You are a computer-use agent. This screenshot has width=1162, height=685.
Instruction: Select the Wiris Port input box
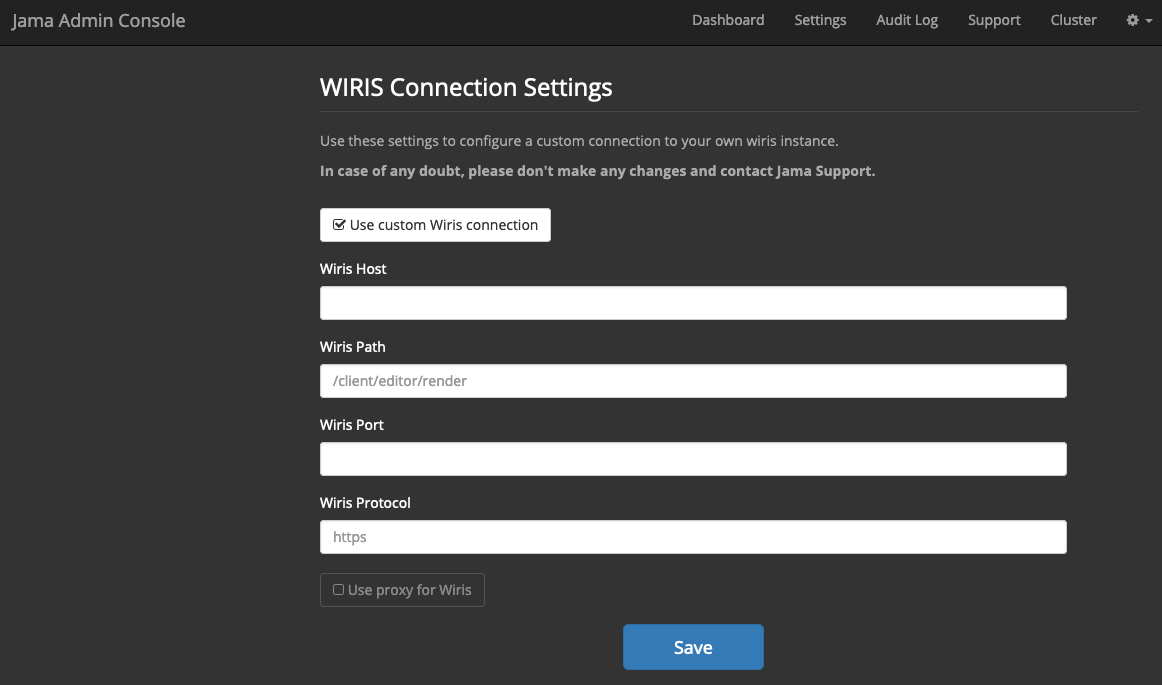[693, 459]
